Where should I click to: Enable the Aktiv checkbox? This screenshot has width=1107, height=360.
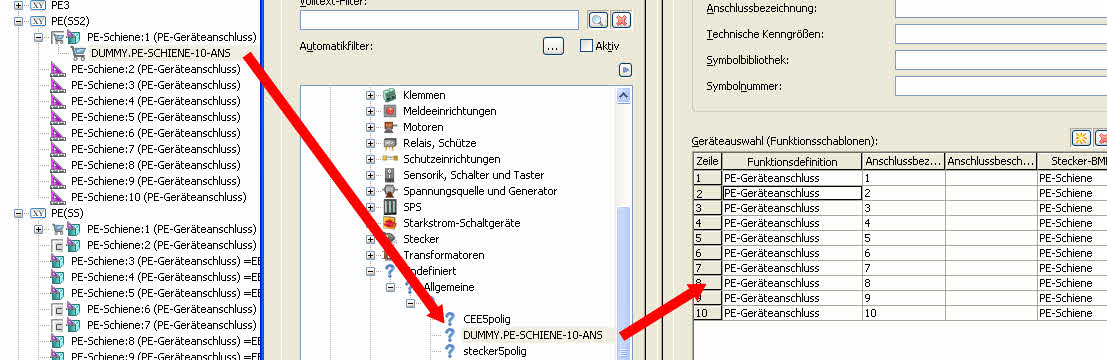(x=586, y=46)
